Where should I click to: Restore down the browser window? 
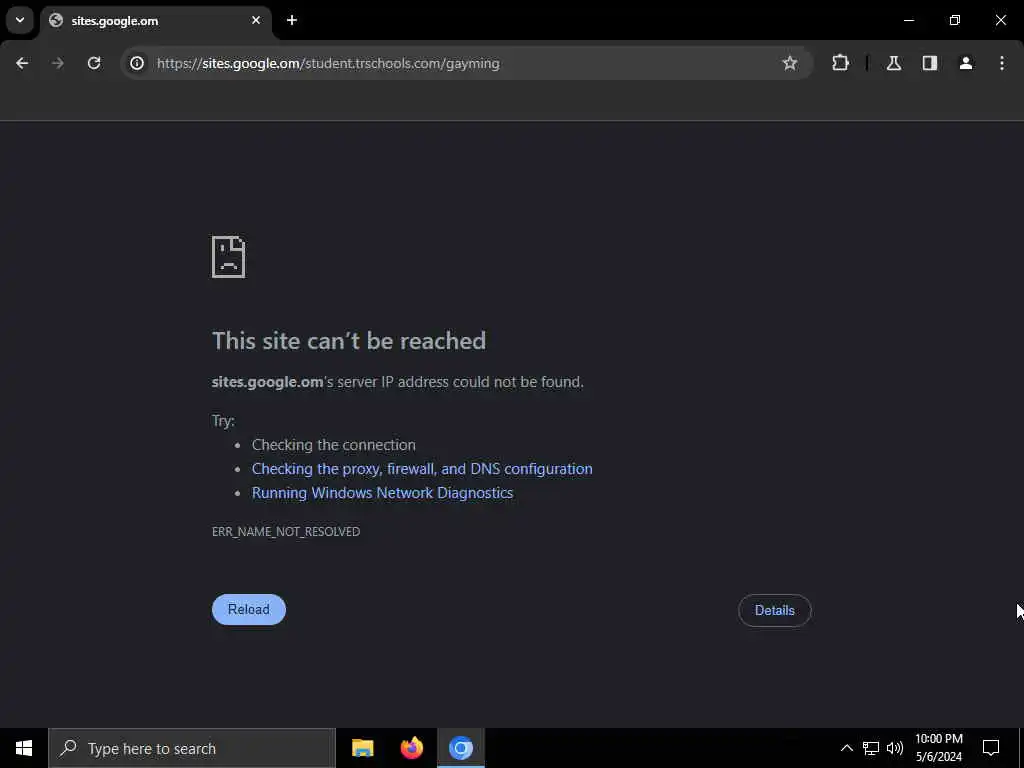[955, 20]
